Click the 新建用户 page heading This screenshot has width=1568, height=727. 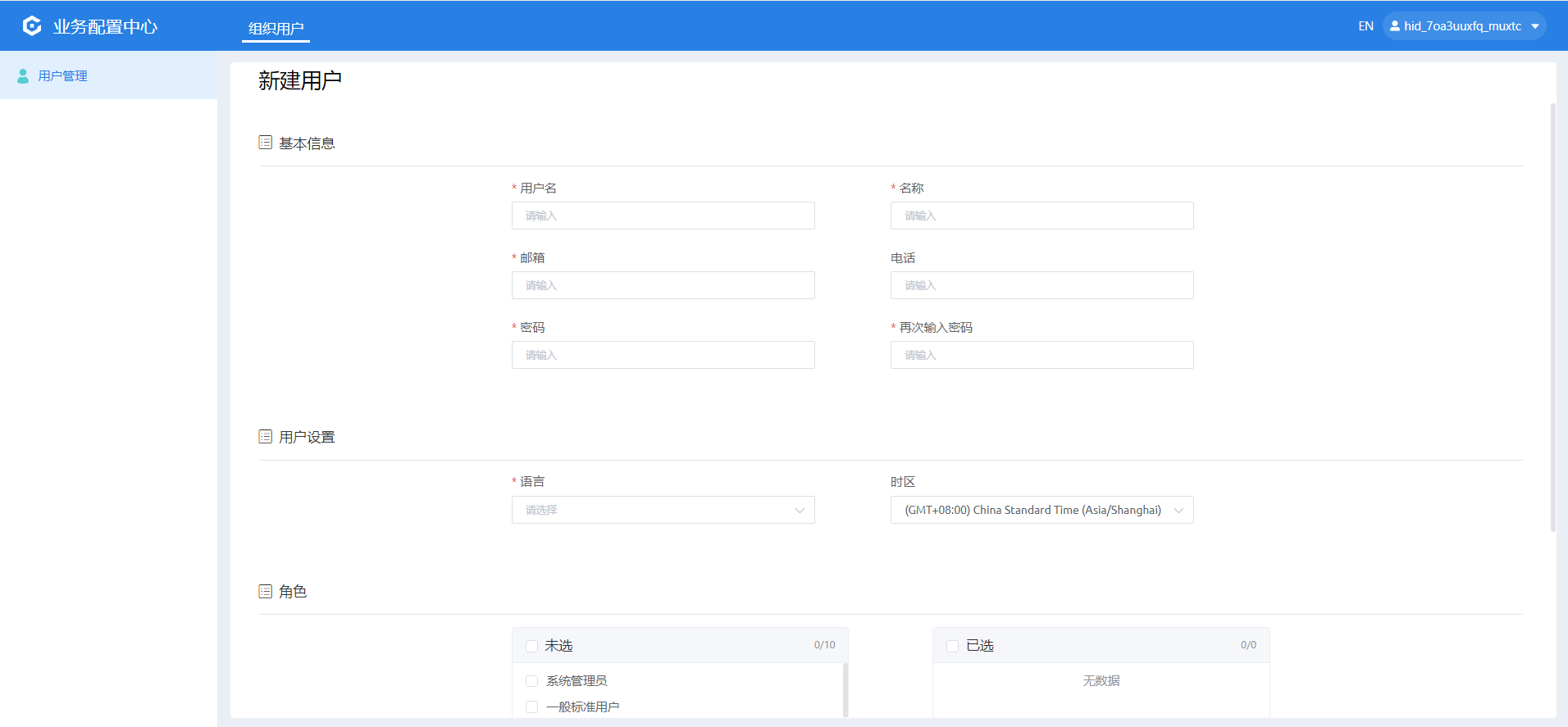pyautogui.click(x=300, y=80)
